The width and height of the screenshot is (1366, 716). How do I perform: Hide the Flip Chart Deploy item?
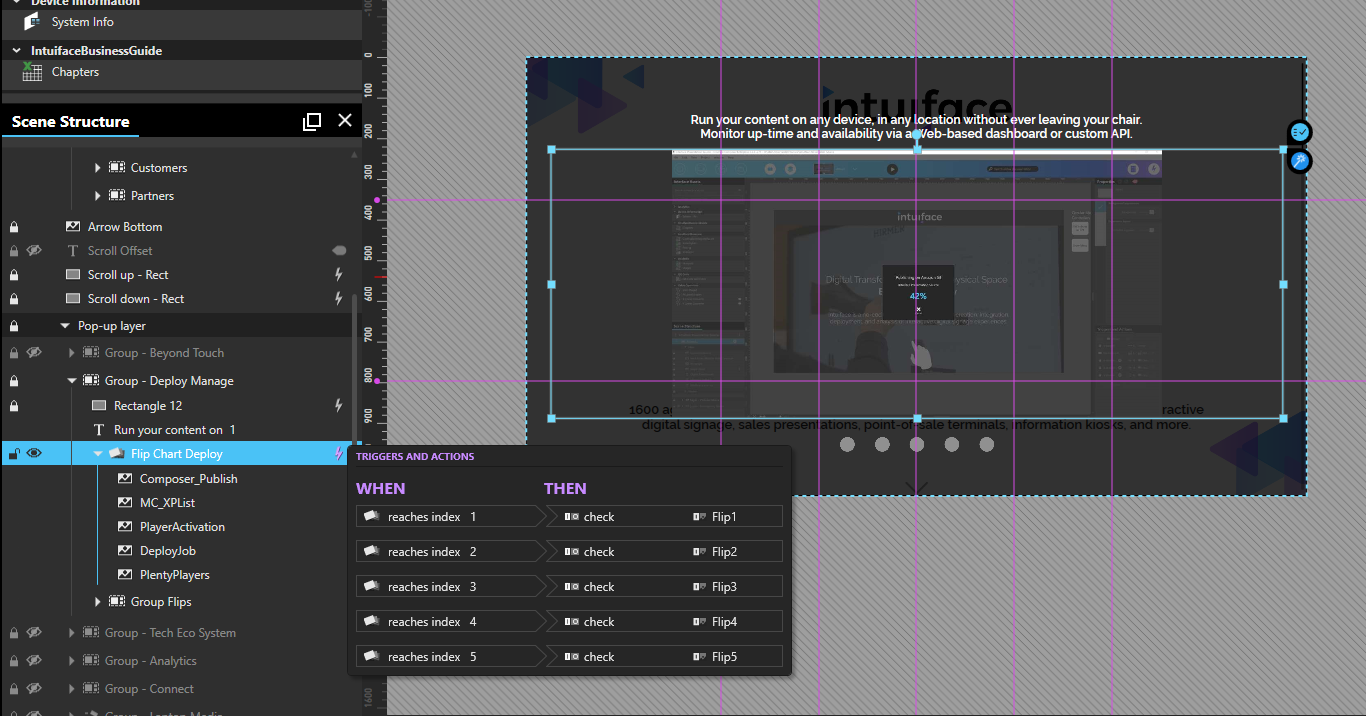[34, 453]
